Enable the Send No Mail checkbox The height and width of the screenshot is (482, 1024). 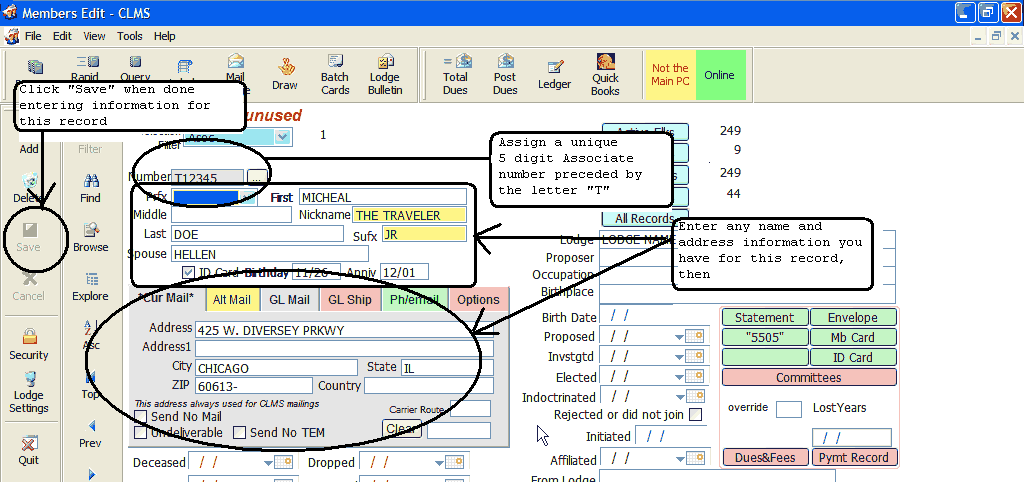[x=141, y=416]
